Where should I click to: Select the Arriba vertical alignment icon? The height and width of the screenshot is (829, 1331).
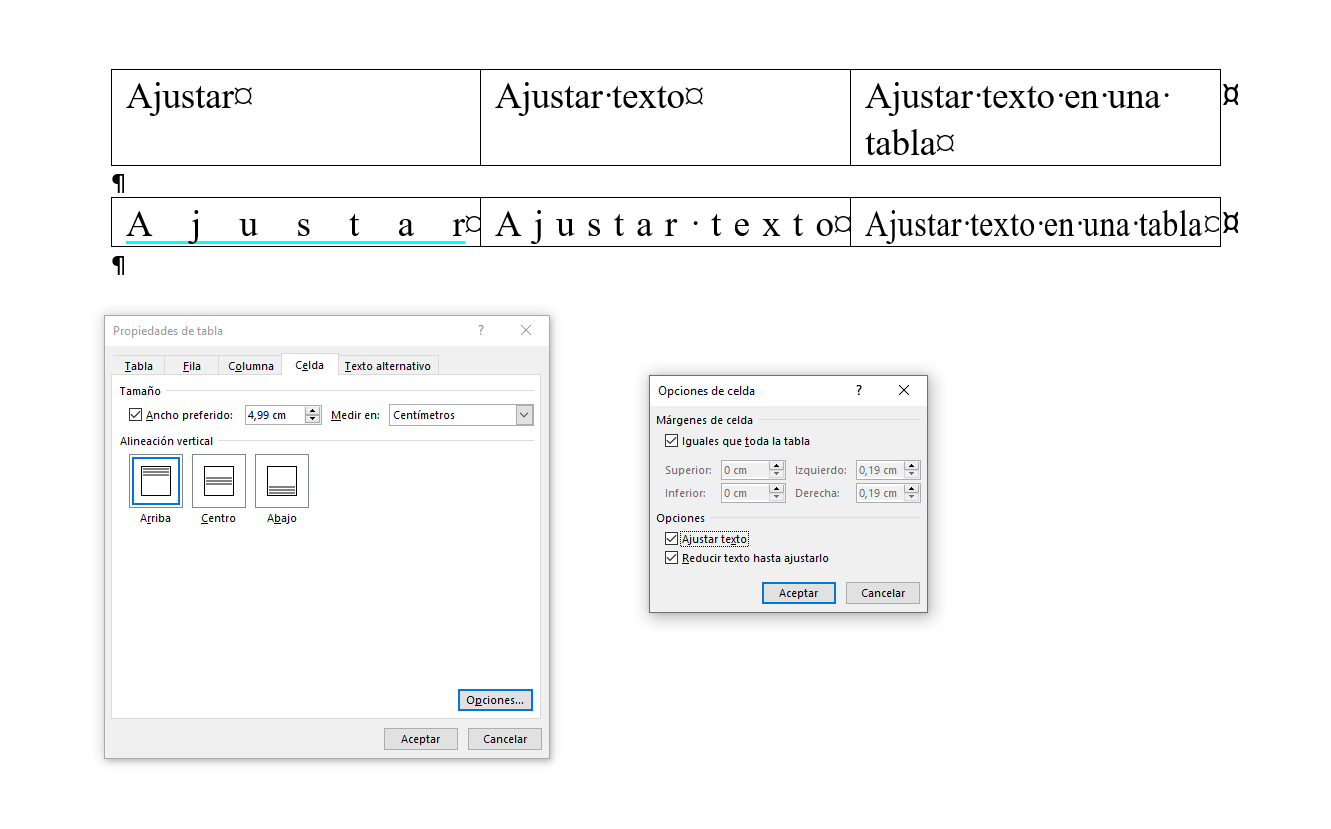[156, 481]
